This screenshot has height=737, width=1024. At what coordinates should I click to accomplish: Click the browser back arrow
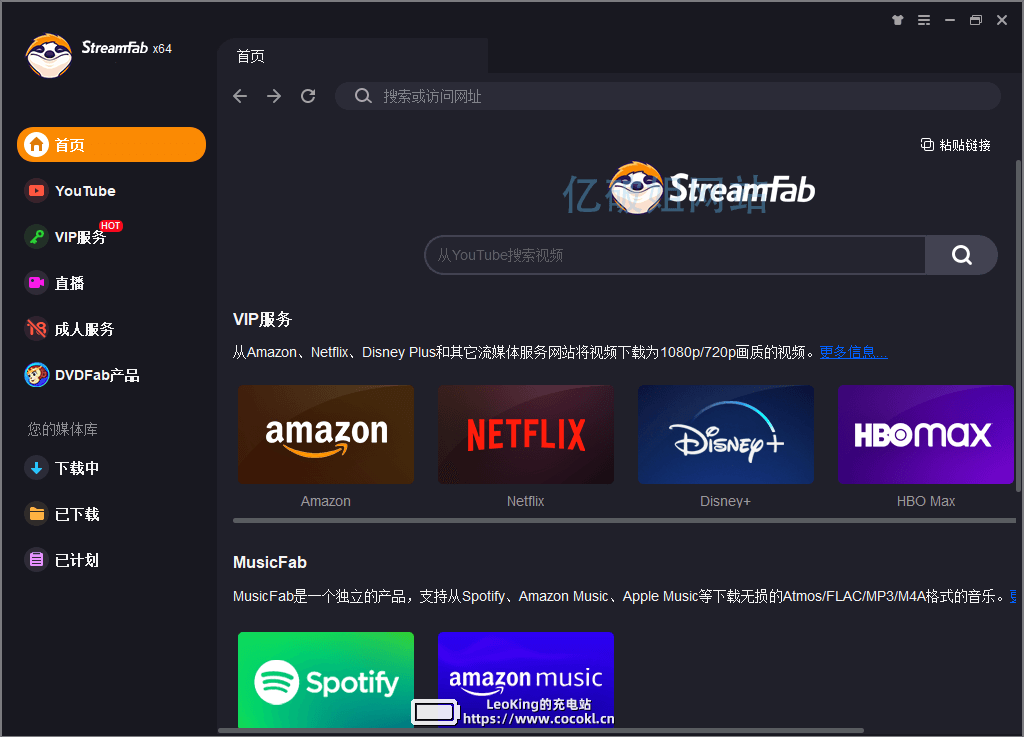pos(240,97)
